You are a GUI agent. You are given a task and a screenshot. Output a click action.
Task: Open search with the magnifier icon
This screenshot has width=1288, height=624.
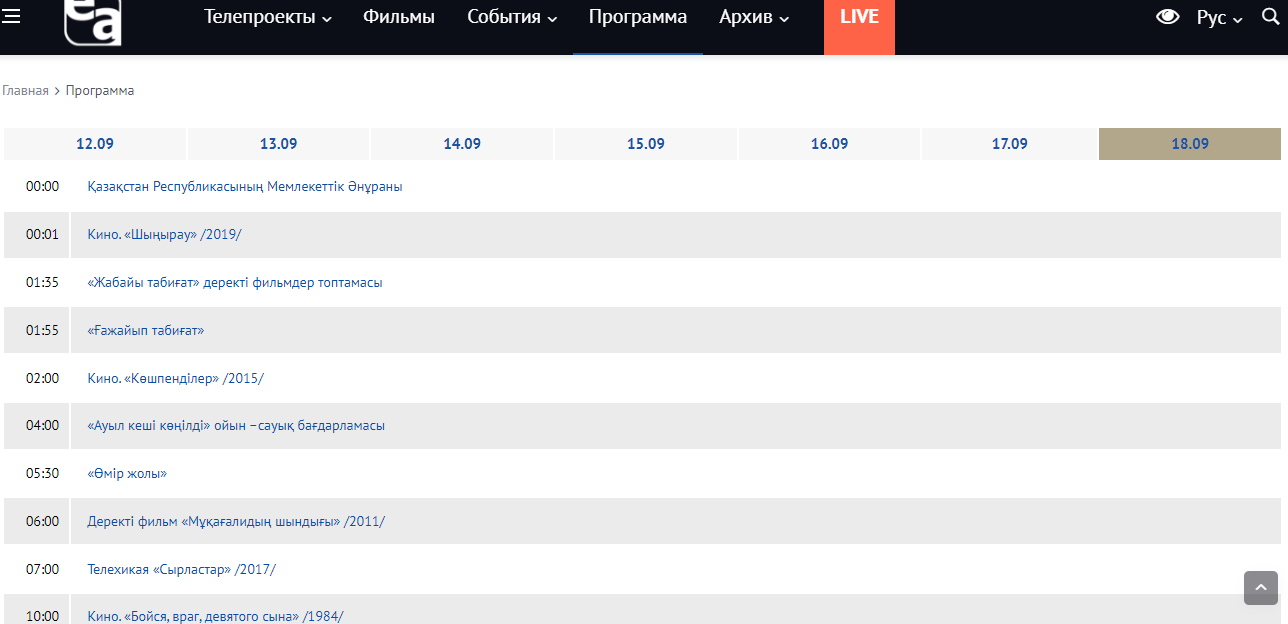click(1268, 17)
